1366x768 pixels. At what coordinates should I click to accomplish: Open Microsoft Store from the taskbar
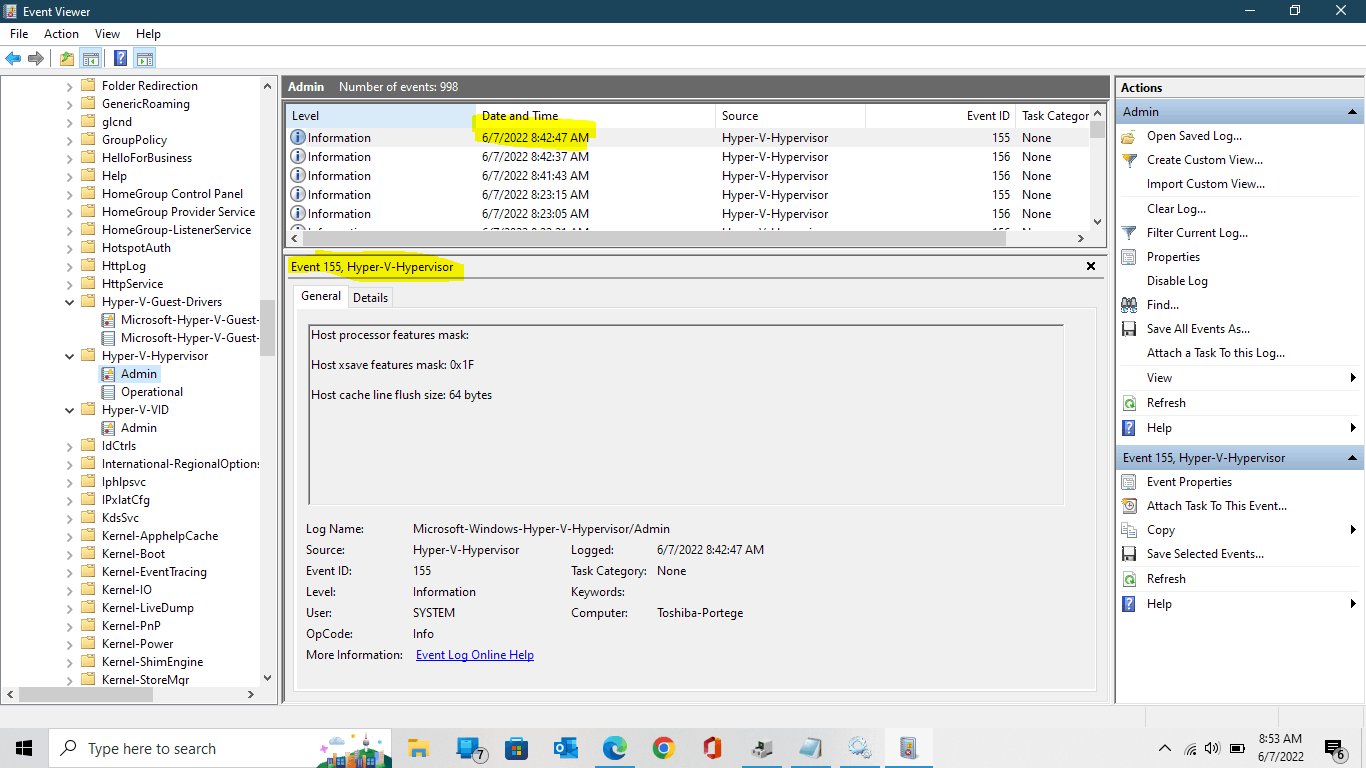pos(516,747)
